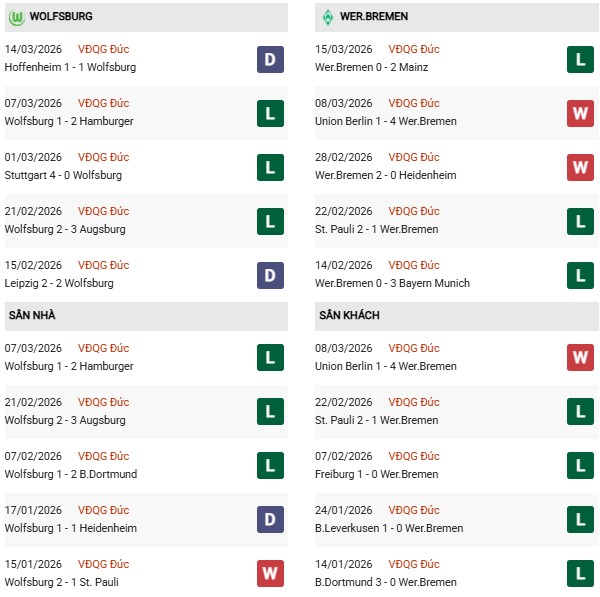Click the L badge for Freiburg 1-0 Wer.Bremen
This screenshot has height=597, width=600.
[580, 466]
